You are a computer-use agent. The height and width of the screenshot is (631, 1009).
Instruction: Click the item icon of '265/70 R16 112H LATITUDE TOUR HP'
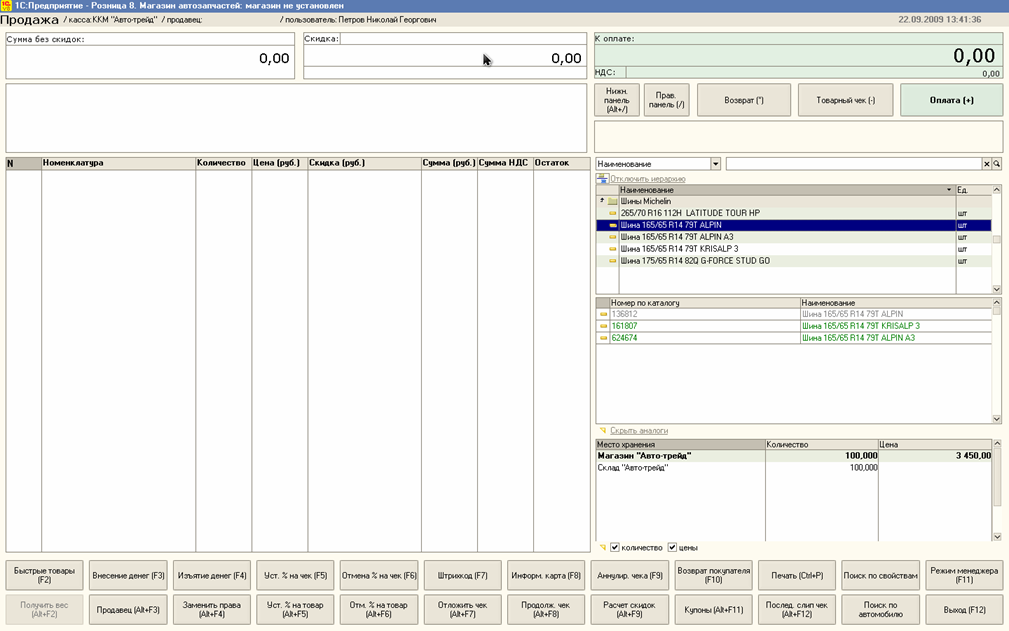pos(613,213)
